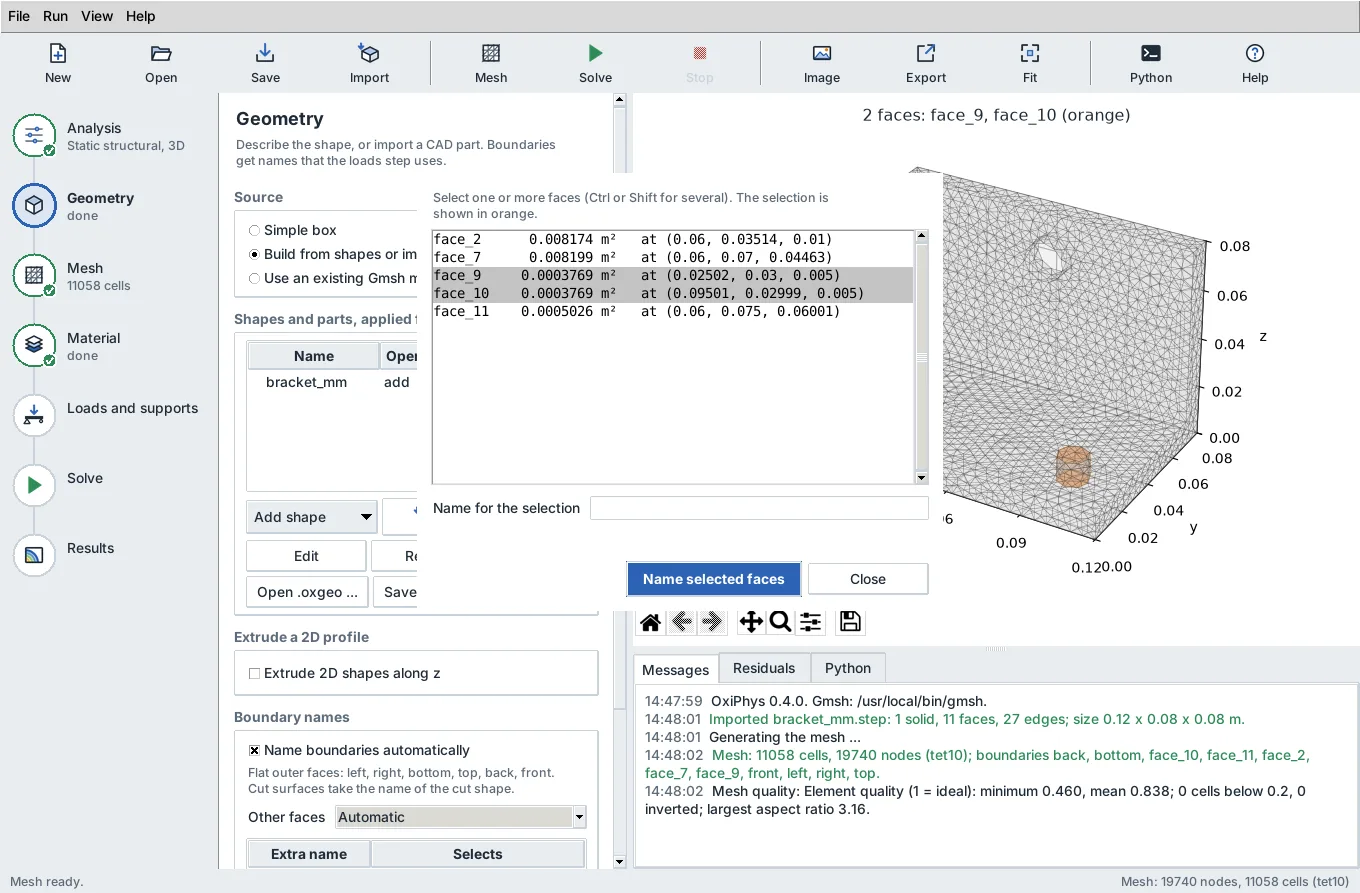
Task: Open a project with the Open icon
Action: click(161, 63)
